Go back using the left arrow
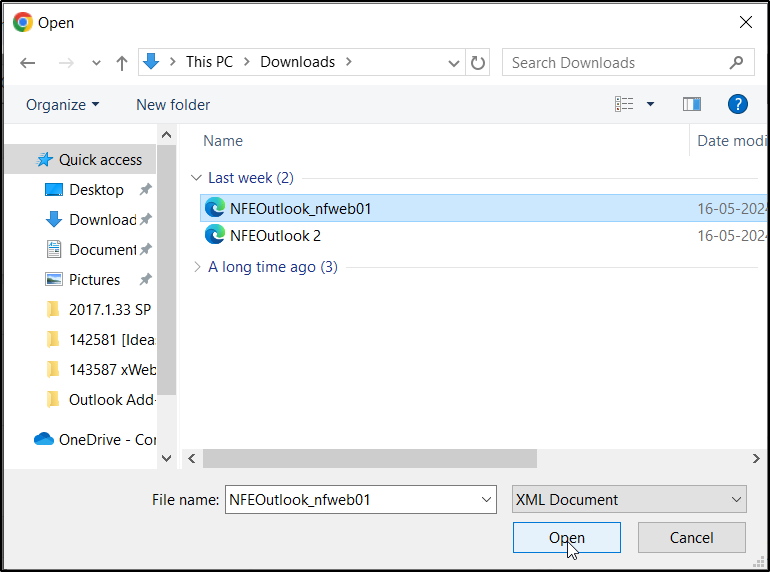This screenshot has height=572, width=770. point(28,63)
